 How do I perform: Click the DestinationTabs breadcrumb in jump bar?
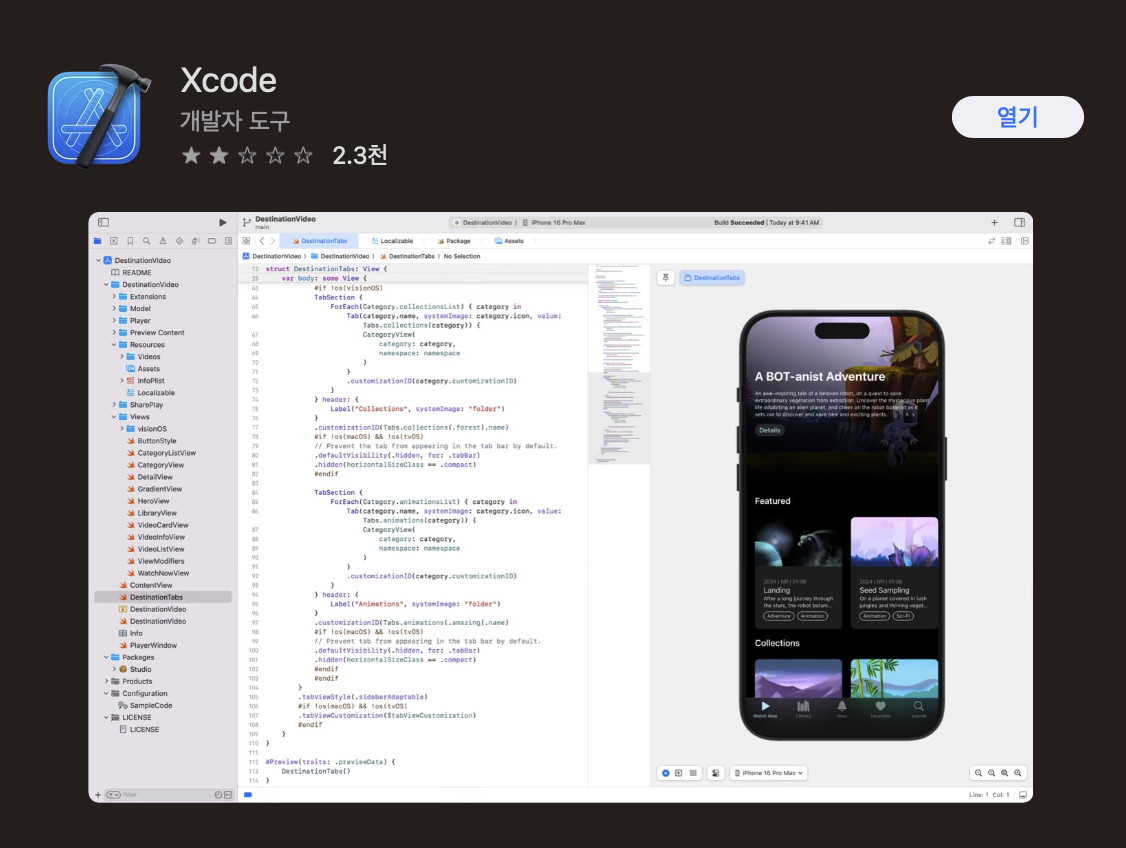[407, 256]
